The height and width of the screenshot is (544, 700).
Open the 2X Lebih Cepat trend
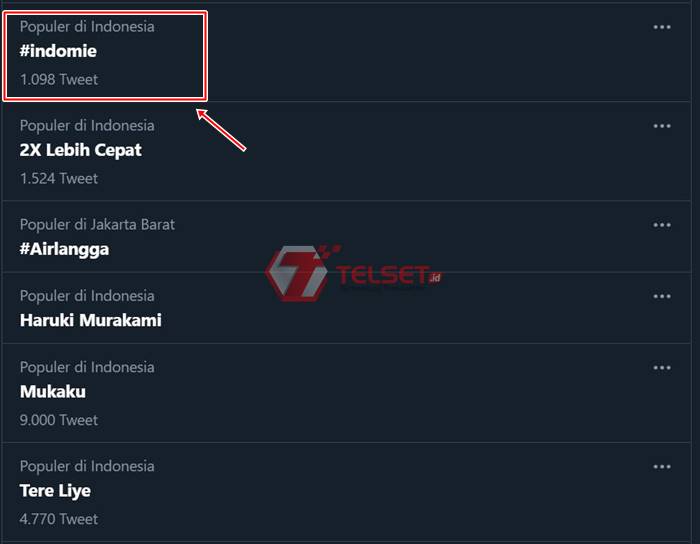tap(81, 150)
